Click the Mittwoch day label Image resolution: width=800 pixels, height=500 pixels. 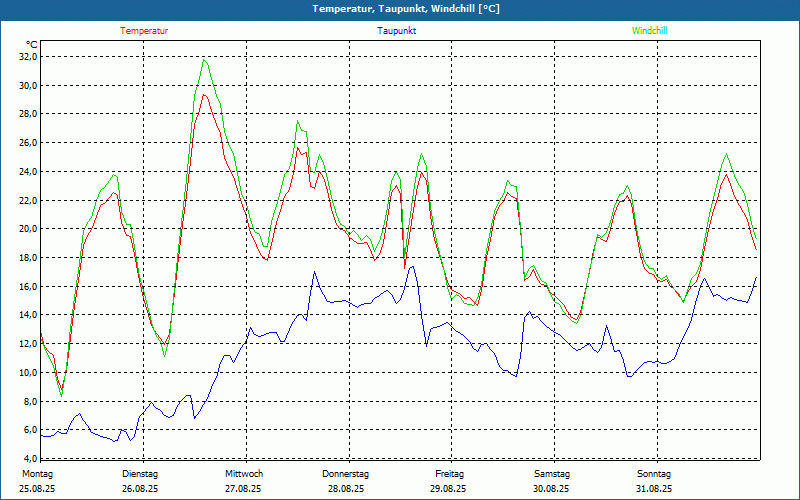click(244, 474)
